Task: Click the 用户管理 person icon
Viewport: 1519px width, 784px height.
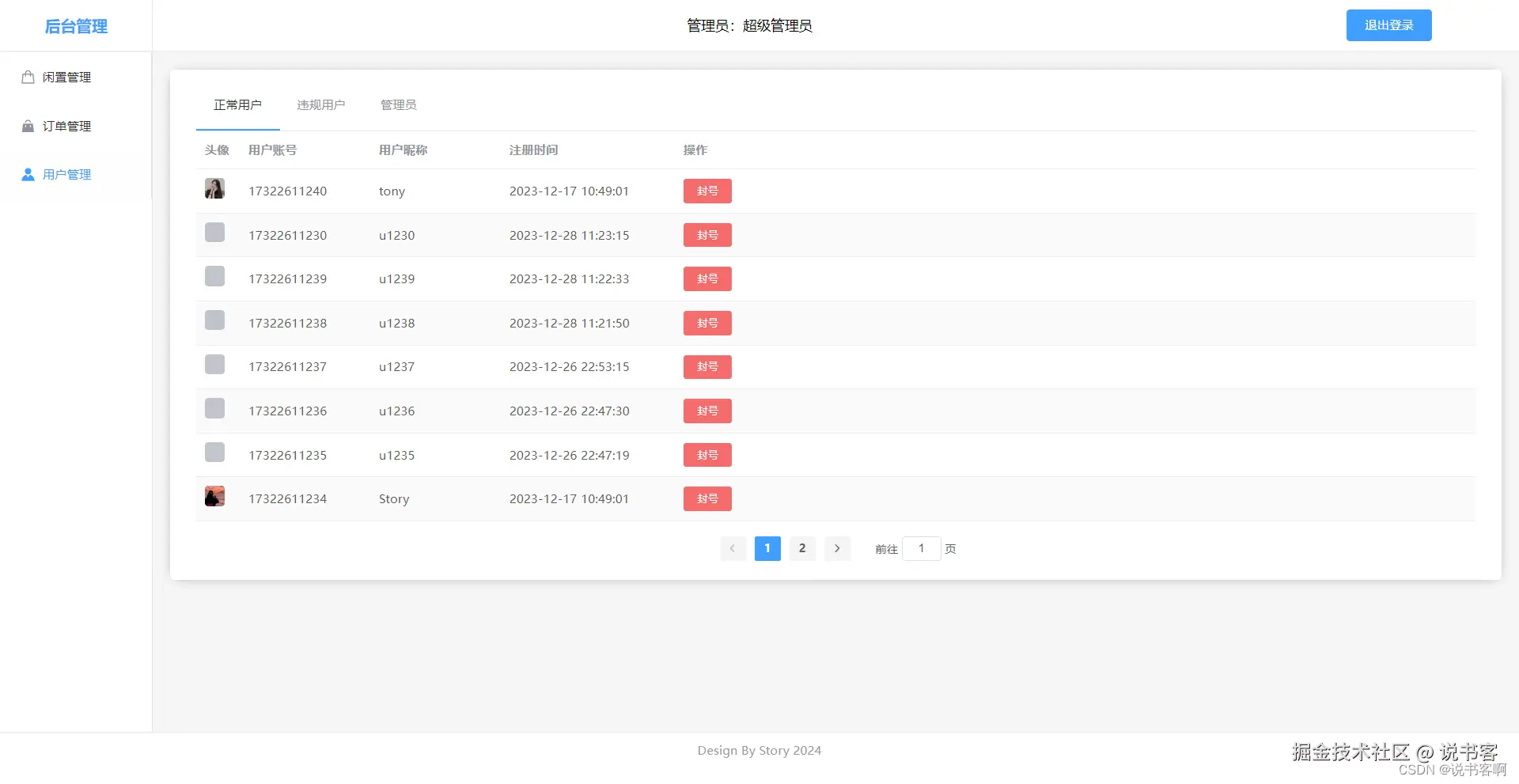Action: point(28,174)
